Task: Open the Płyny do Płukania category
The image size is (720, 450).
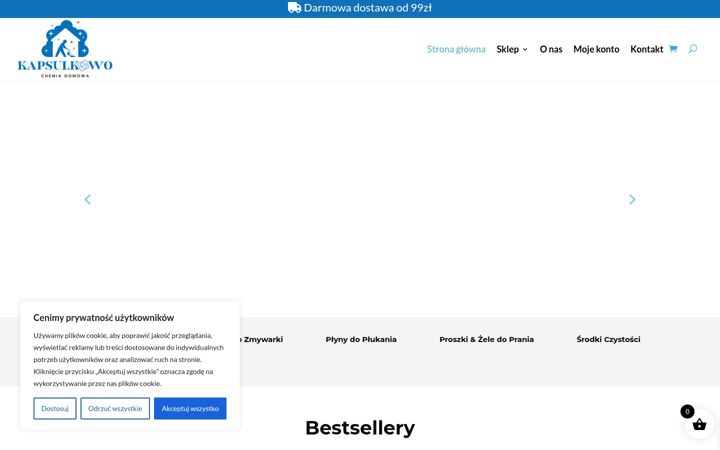Action: pos(361,339)
